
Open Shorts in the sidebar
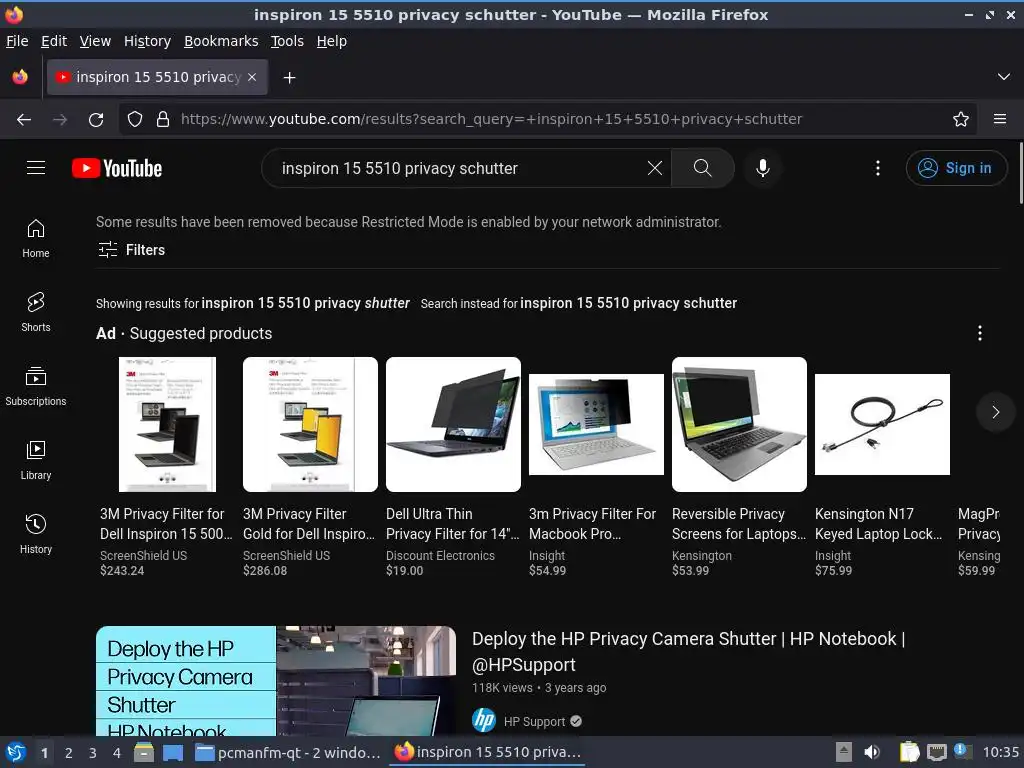tap(36, 312)
